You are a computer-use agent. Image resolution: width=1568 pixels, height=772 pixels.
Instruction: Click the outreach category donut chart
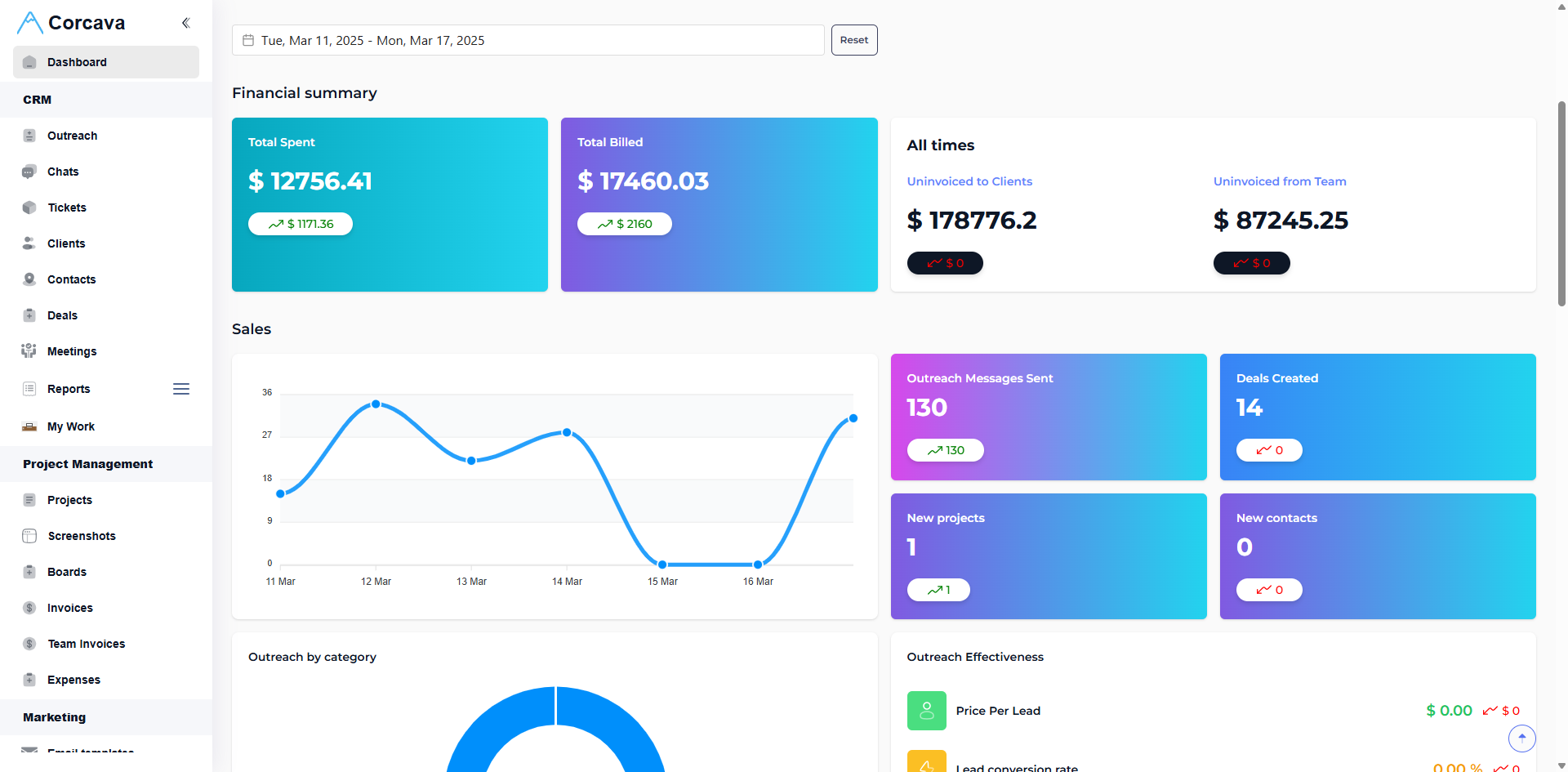(x=555, y=729)
